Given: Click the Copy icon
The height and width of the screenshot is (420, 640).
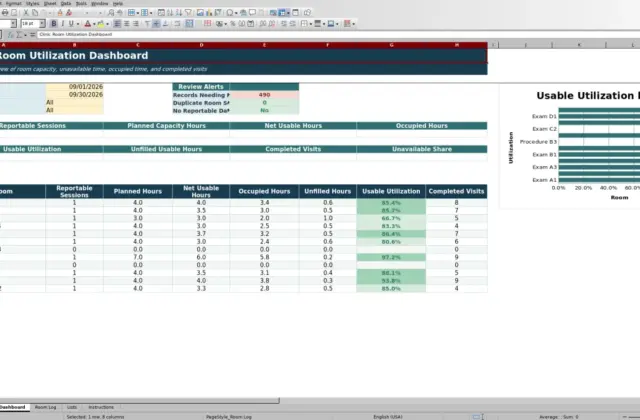Looking at the screenshot, I should pyautogui.click(x=35, y=13).
